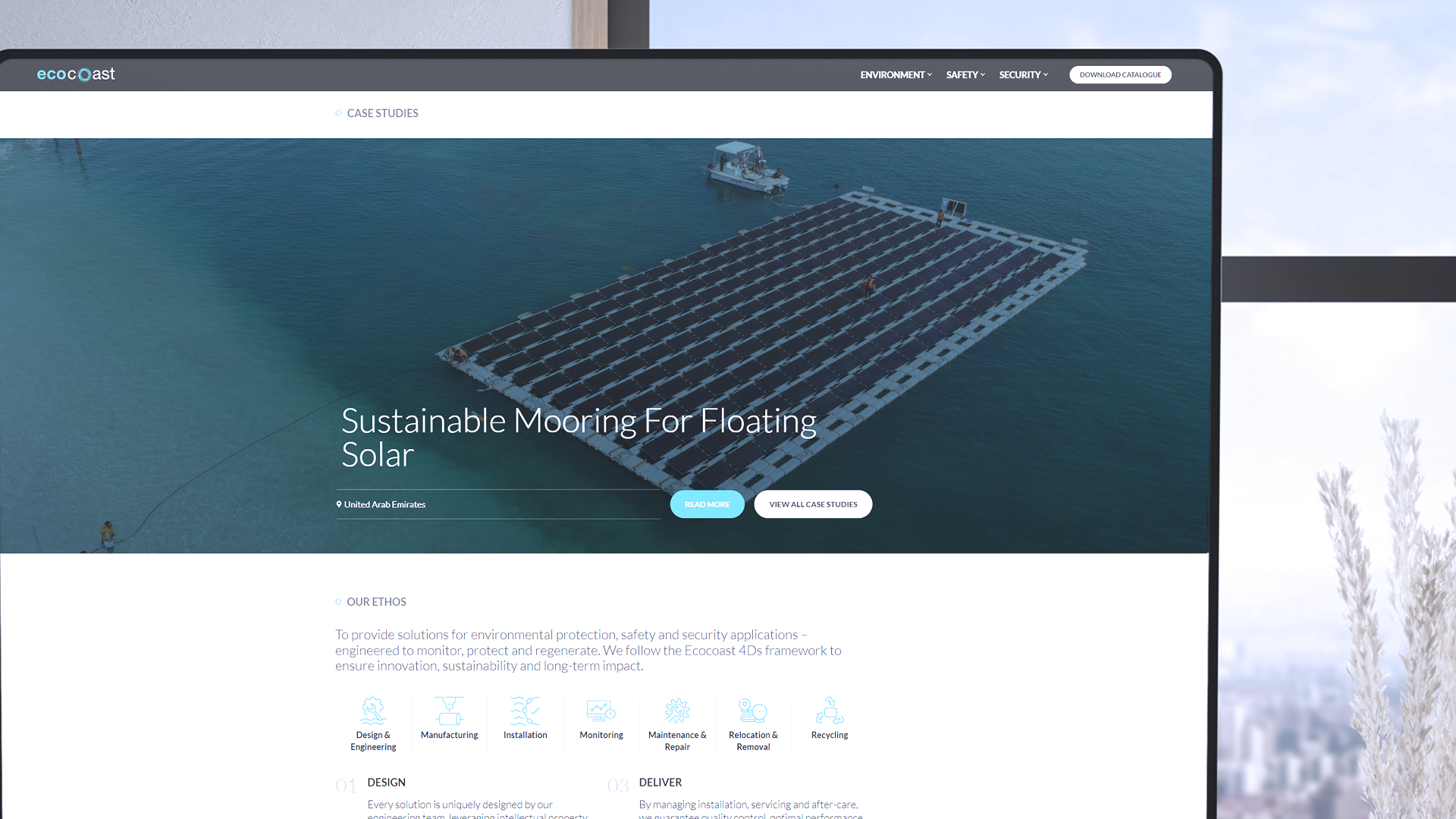Expand the Security dropdown menu
Screen dimensions: 1456x819
(1023, 75)
